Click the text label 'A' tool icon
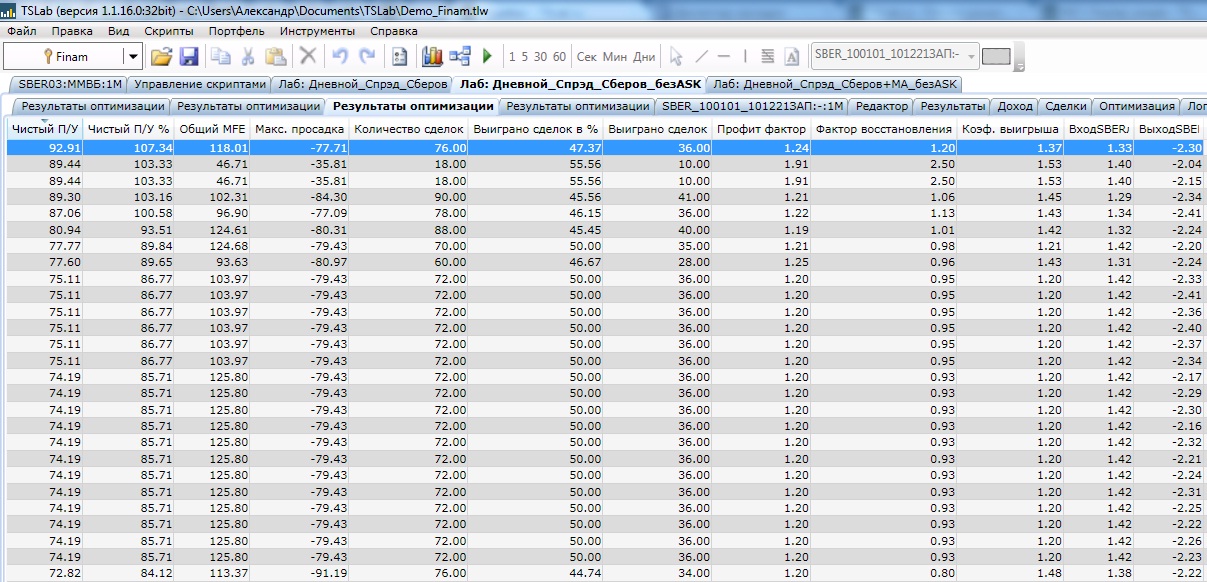The width and height of the screenshot is (1207, 582). tap(792, 57)
